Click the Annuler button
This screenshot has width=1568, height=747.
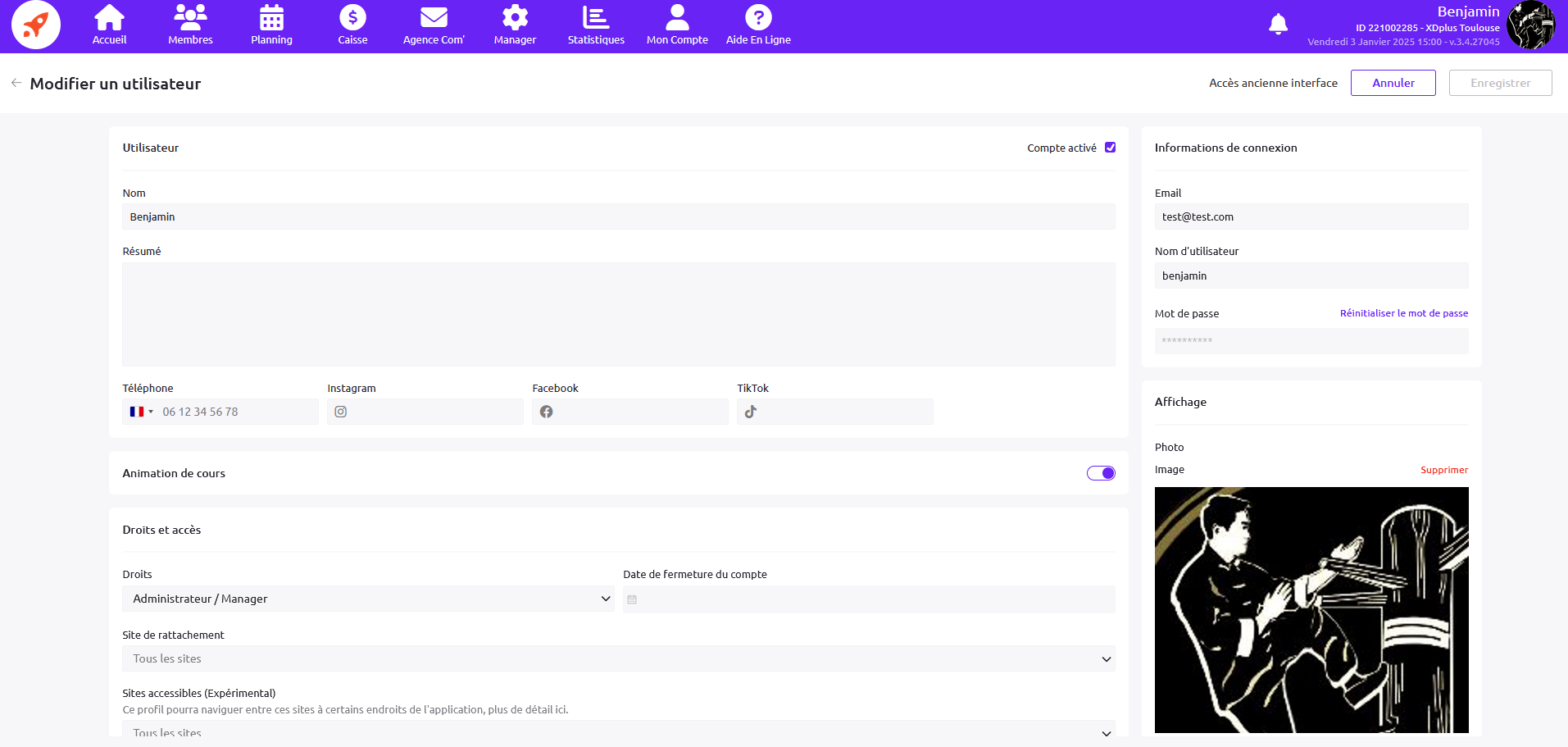(x=1393, y=83)
